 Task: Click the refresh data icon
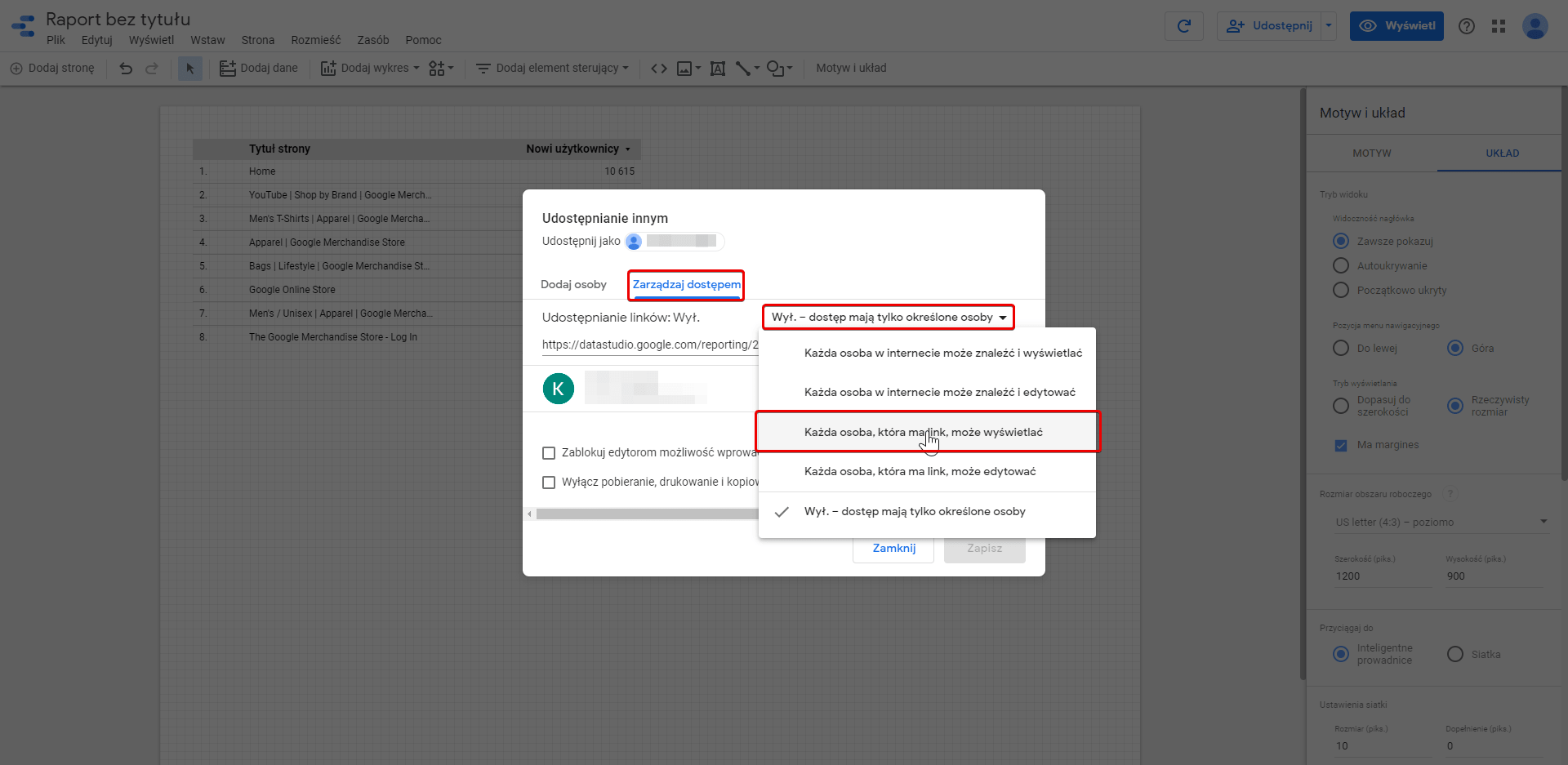(x=1183, y=26)
